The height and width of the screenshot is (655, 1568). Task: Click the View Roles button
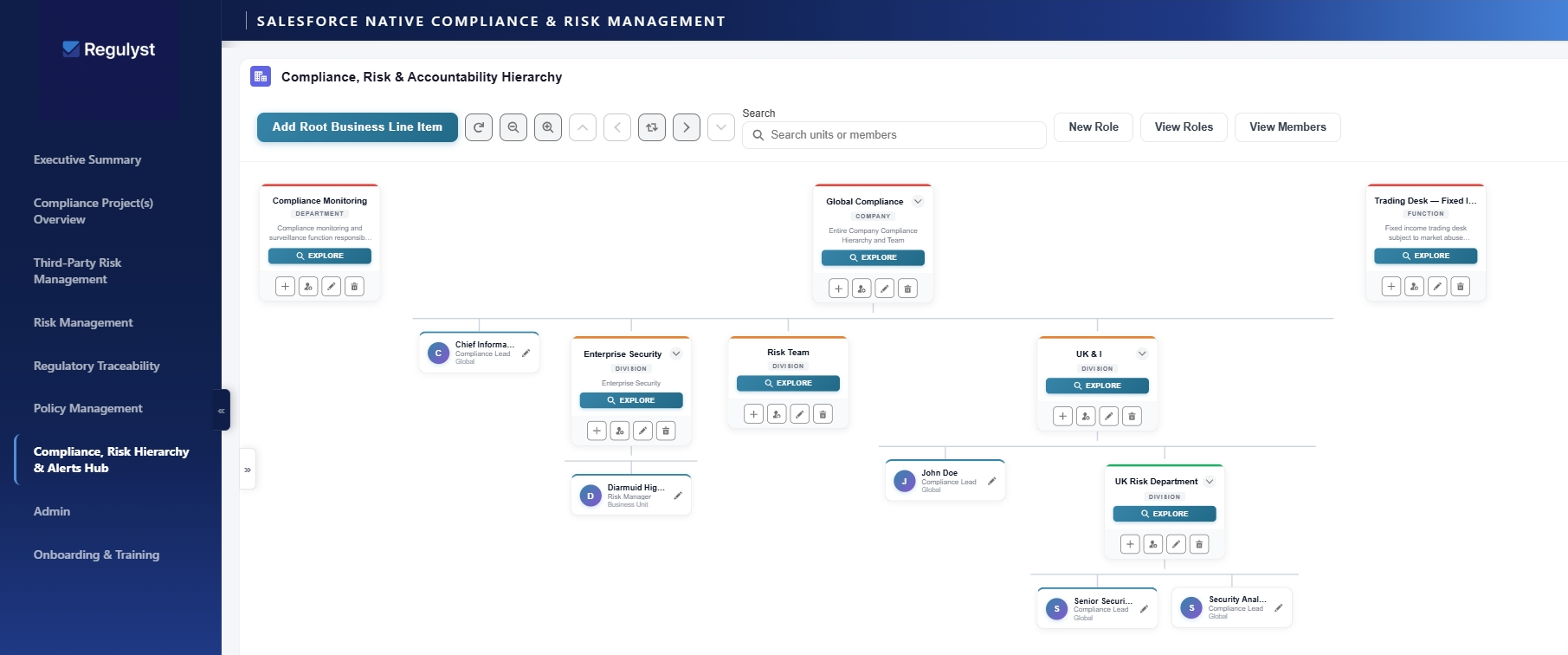(1184, 127)
